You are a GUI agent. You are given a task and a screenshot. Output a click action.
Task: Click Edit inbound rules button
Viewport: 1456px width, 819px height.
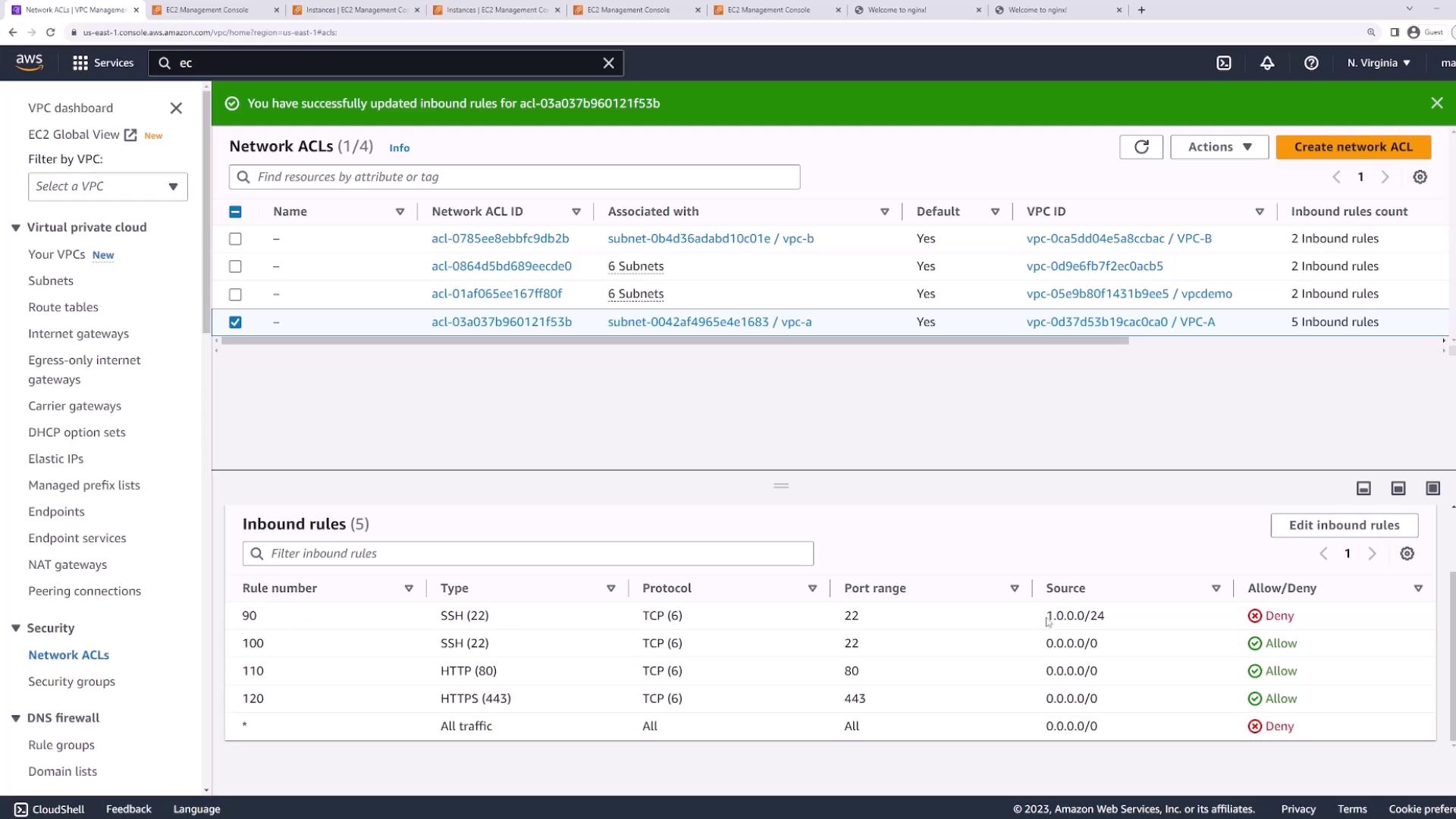pos(1344,525)
